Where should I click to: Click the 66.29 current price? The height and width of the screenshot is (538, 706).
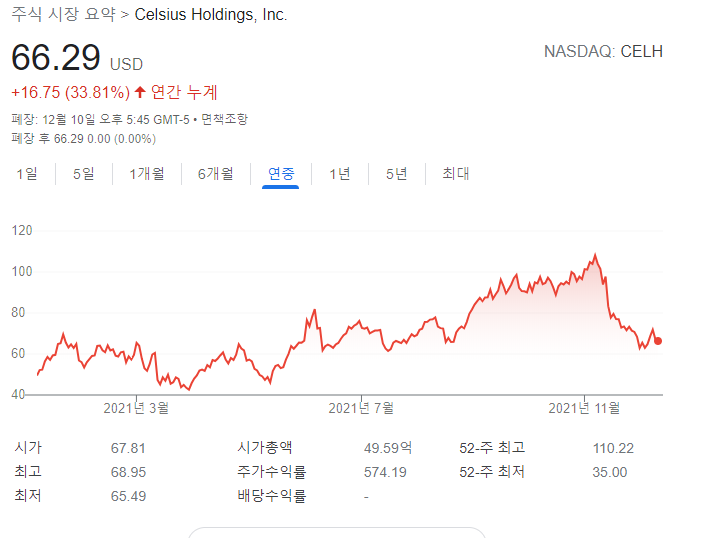click(56, 58)
